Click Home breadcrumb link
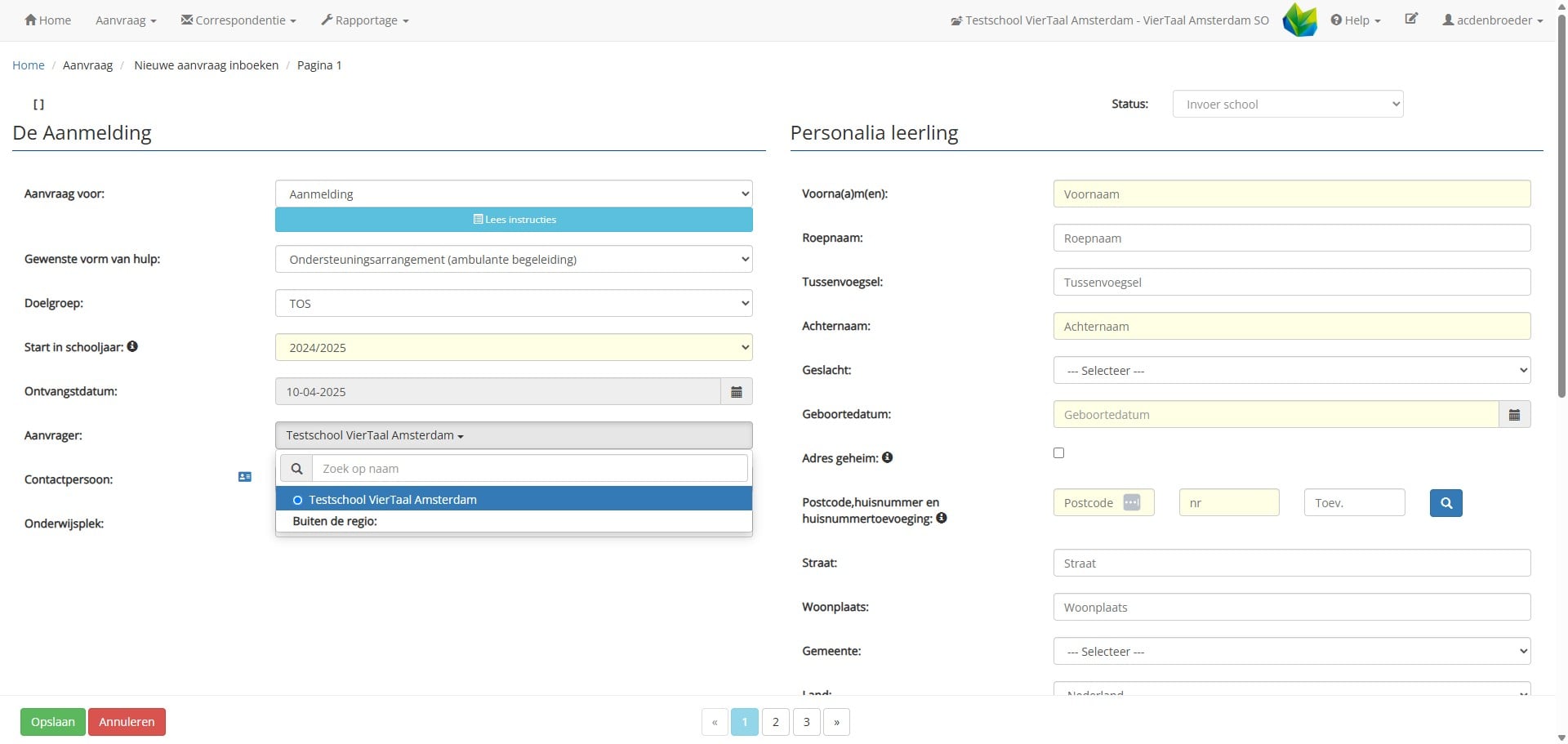 (29, 65)
